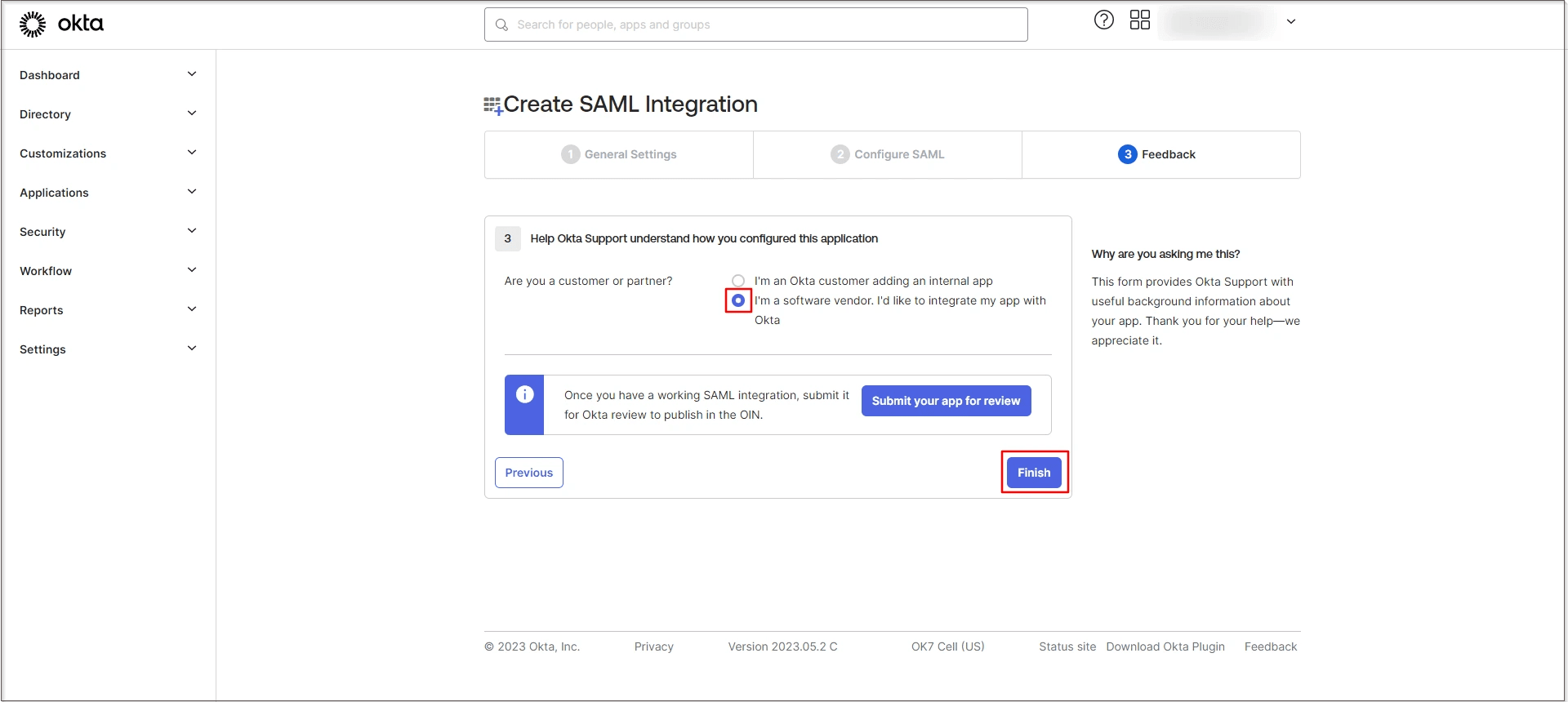Click the 'Are you a customer or partner?' label

588,281
